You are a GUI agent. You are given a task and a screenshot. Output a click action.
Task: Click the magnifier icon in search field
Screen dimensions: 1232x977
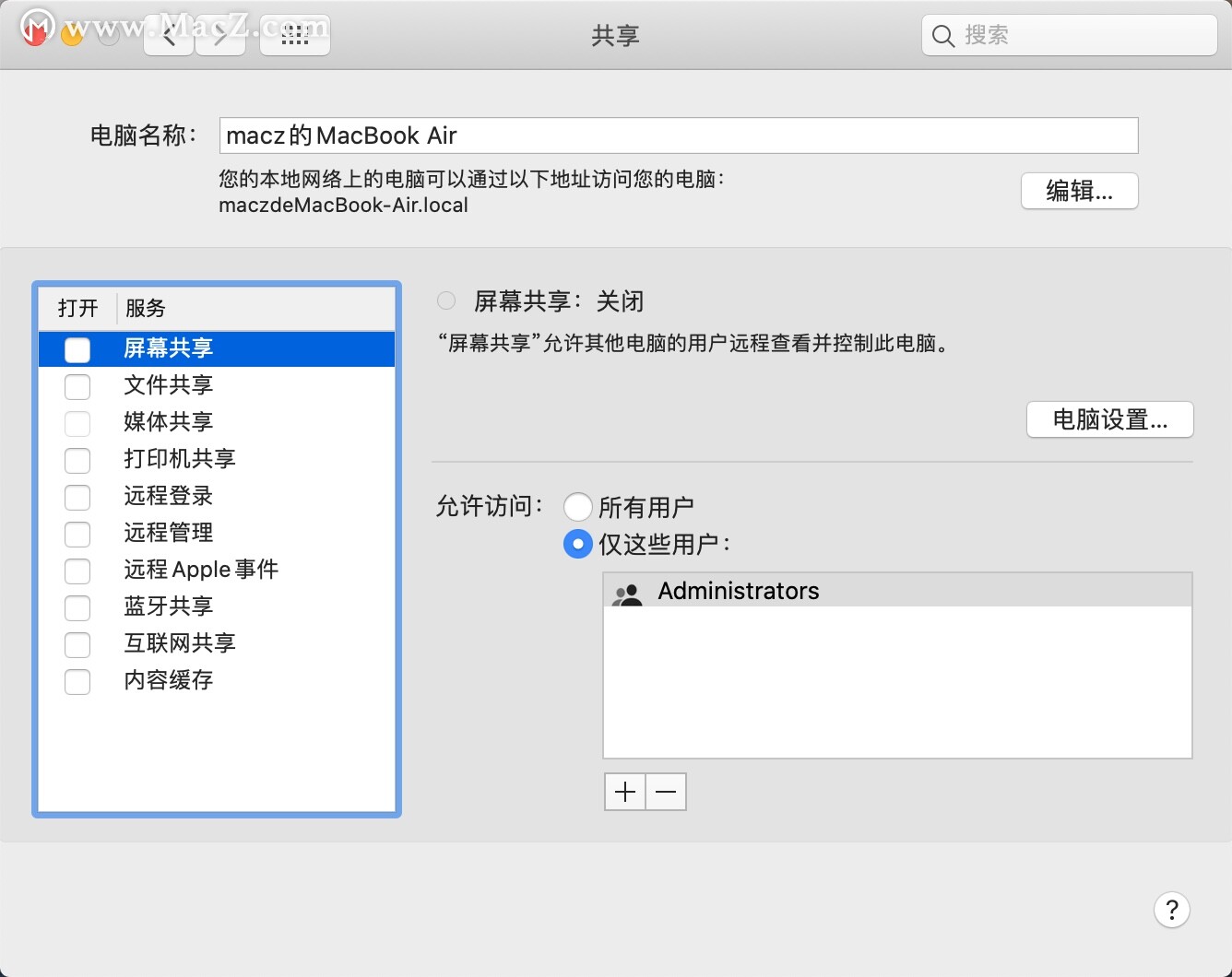(x=942, y=36)
